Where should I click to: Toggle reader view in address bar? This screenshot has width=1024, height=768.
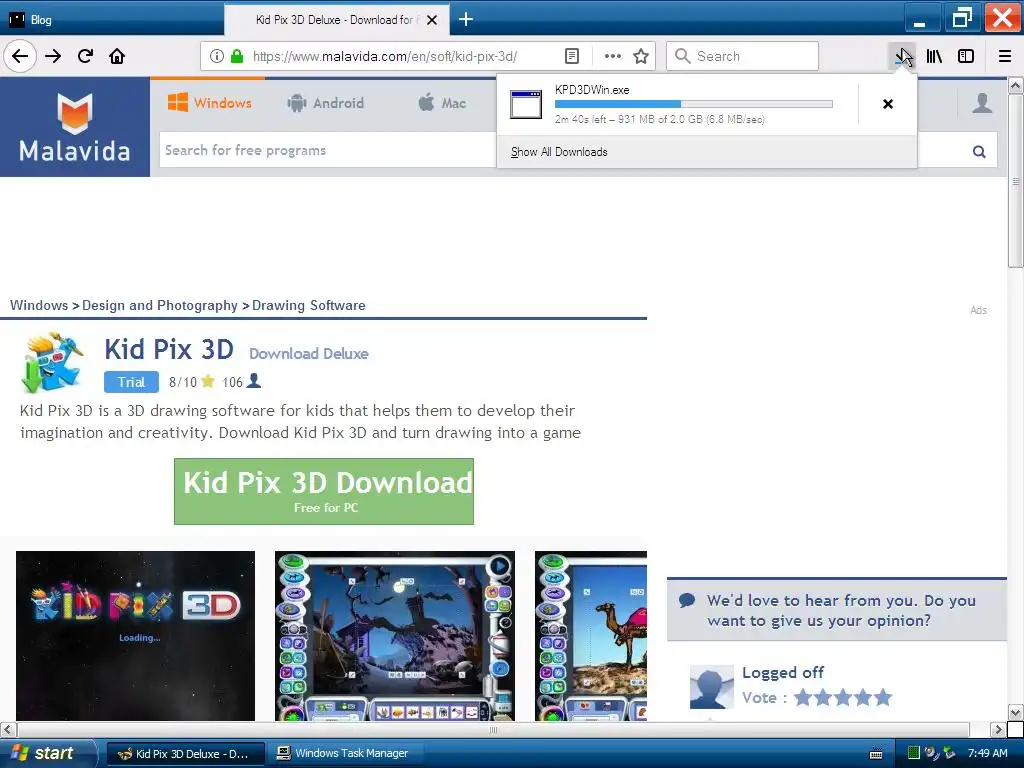571,56
